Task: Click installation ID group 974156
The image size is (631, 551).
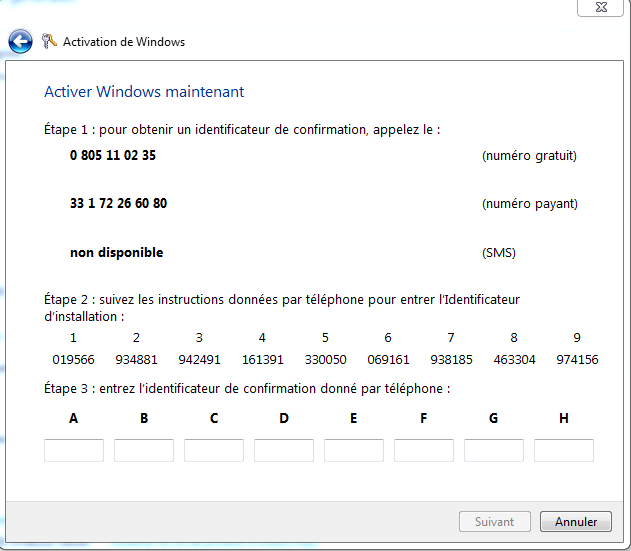Action: (577, 359)
